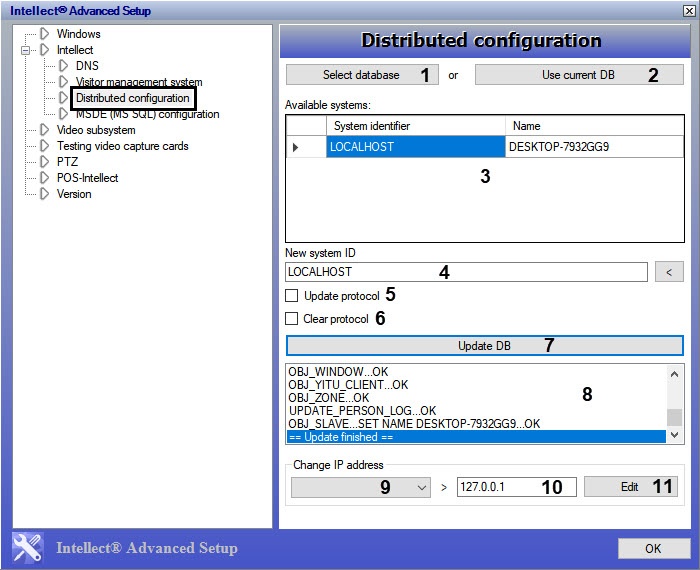Click the System identifier column header

click(x=416, y=126)
